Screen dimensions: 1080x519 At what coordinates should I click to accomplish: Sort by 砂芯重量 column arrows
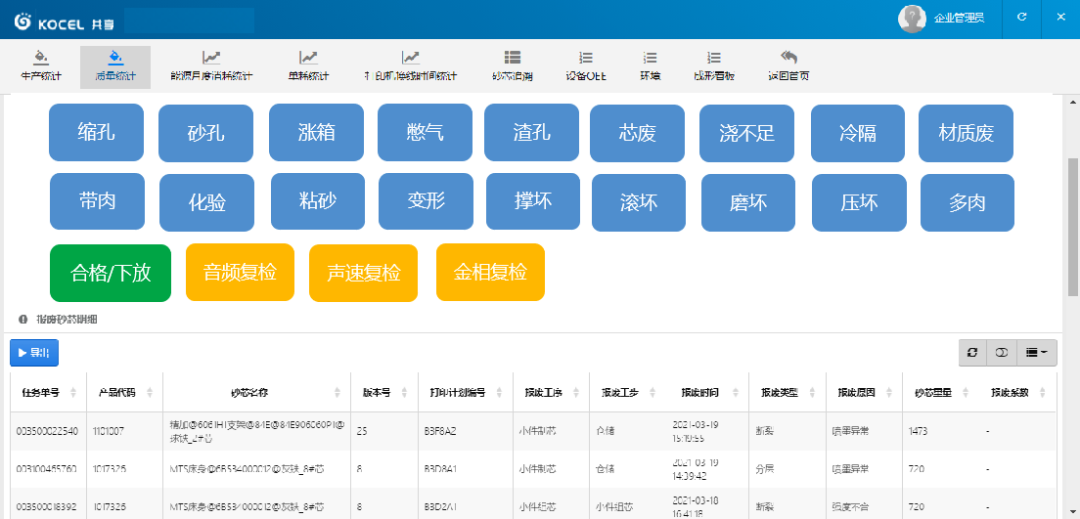[964, 393]
